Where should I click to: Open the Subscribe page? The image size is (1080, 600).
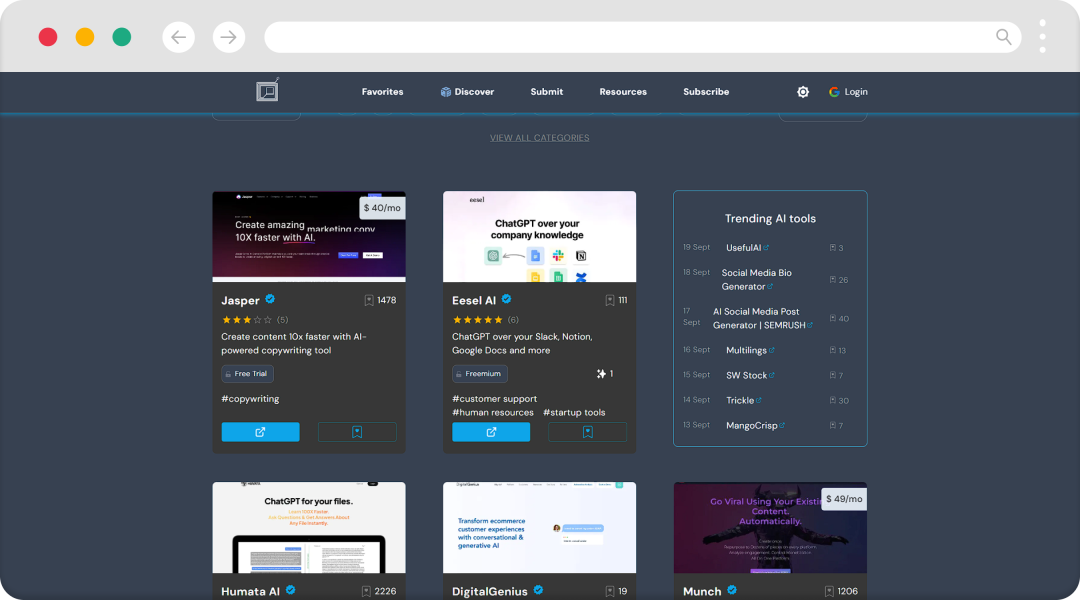point(706,92)
